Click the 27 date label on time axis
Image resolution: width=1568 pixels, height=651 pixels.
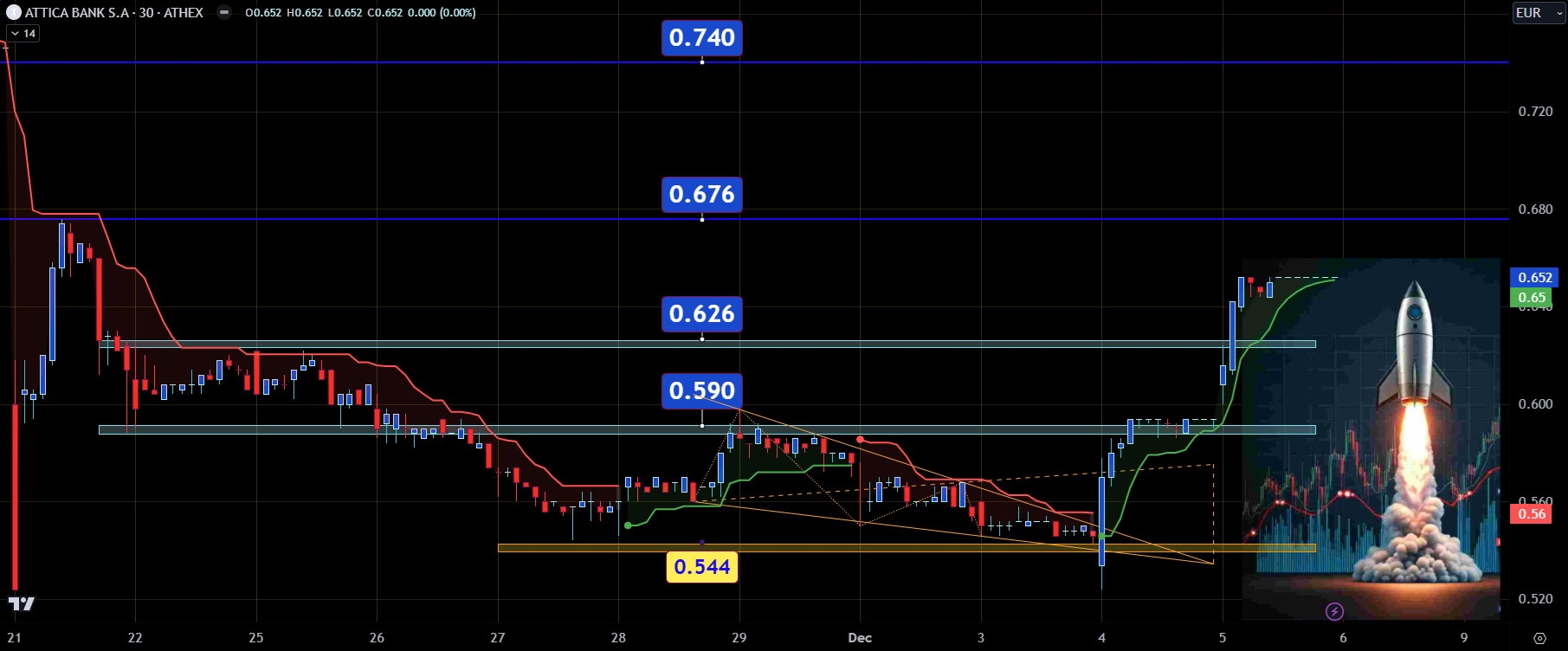coord(497,638)
